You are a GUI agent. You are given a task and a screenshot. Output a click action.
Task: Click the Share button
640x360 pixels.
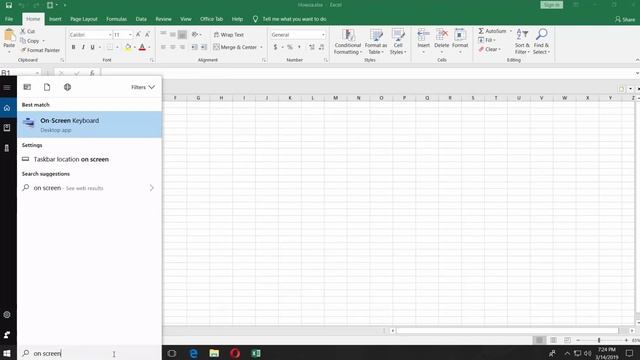[x=625, y=19]
